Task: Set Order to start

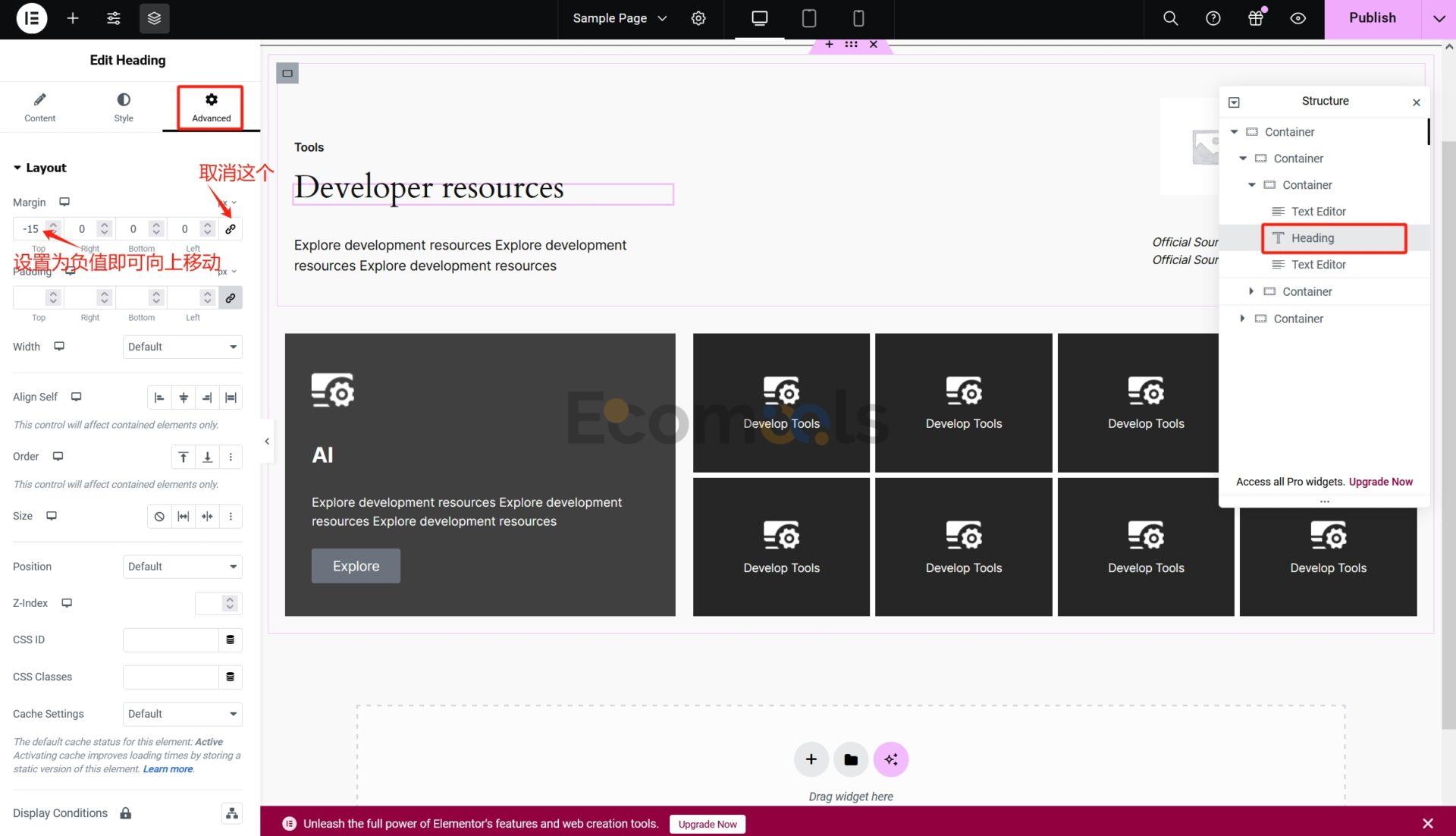Action: tap(184, 457)
